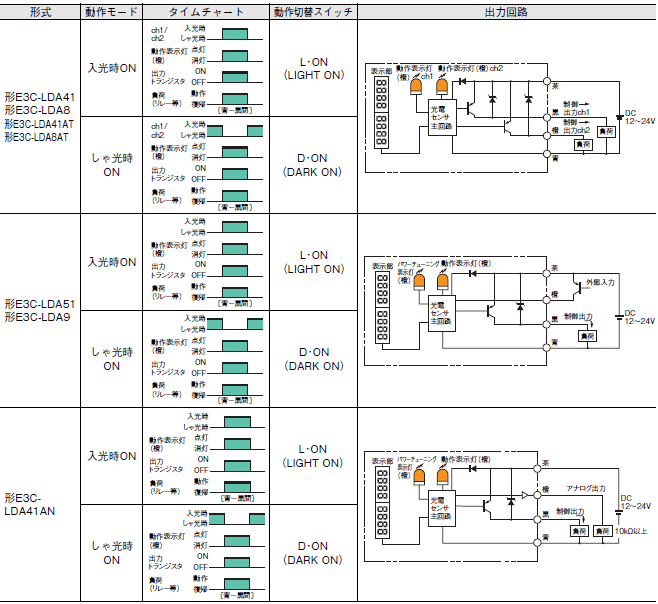Click L·ON (LIGHT ON) in the E3C-LDA51 section

(x=314, y=262)
